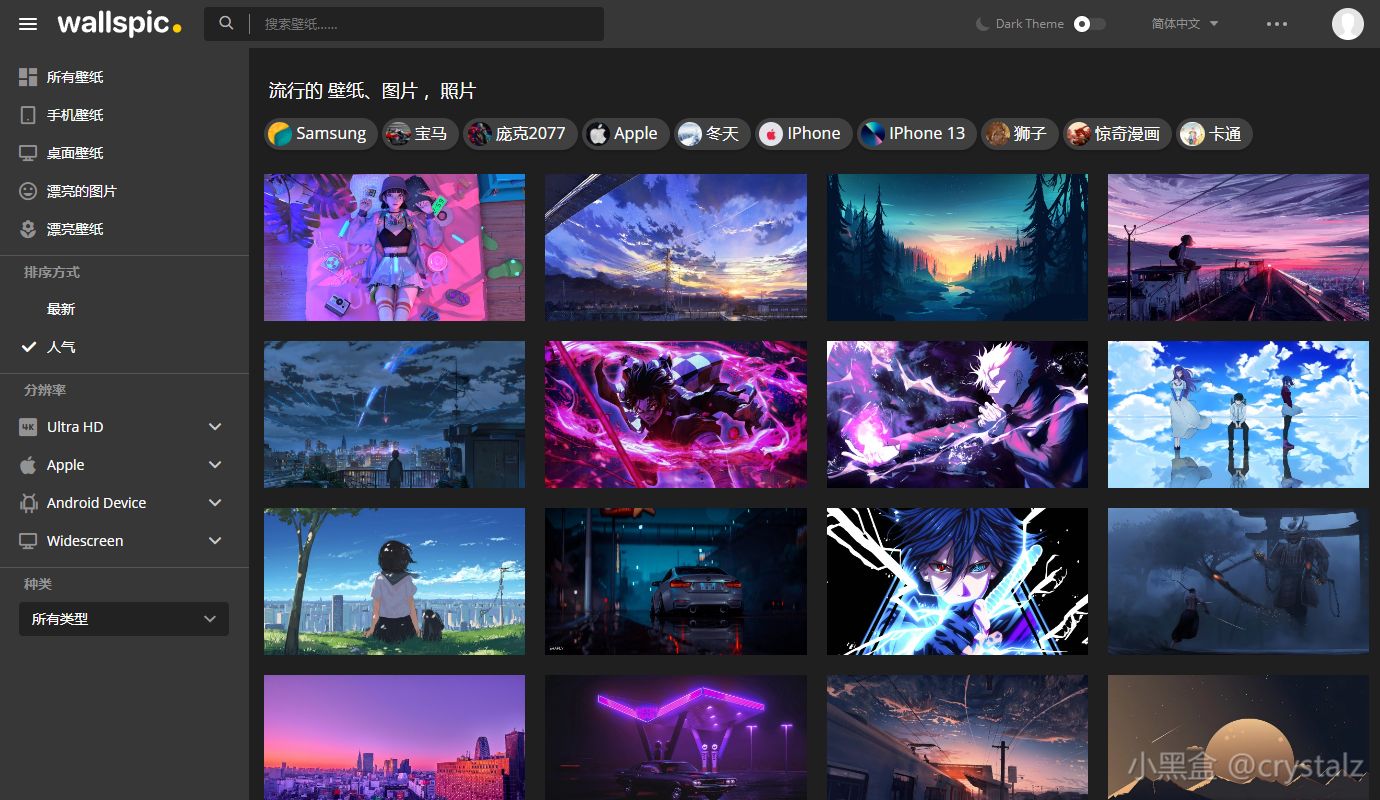Open the samurai under torii gate wallpaper
This screenshot has height=800, width=1380.
1238,581
